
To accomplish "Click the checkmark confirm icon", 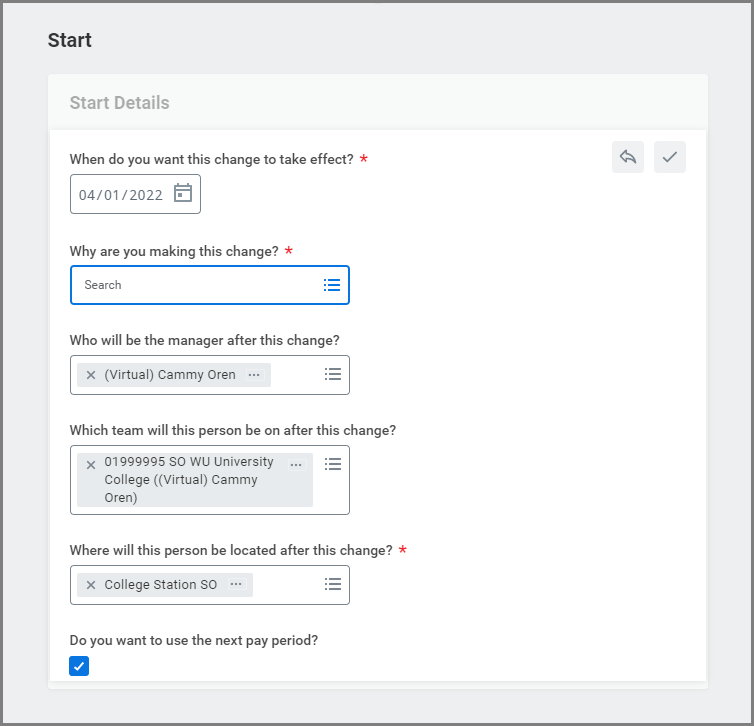I will (x=670, y=157).
